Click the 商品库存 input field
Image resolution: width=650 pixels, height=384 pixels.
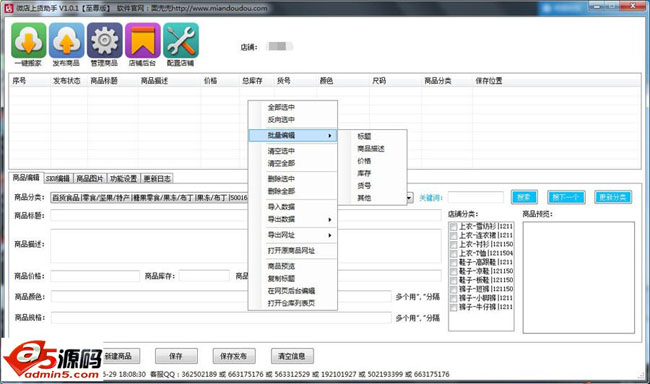(204, 276)
